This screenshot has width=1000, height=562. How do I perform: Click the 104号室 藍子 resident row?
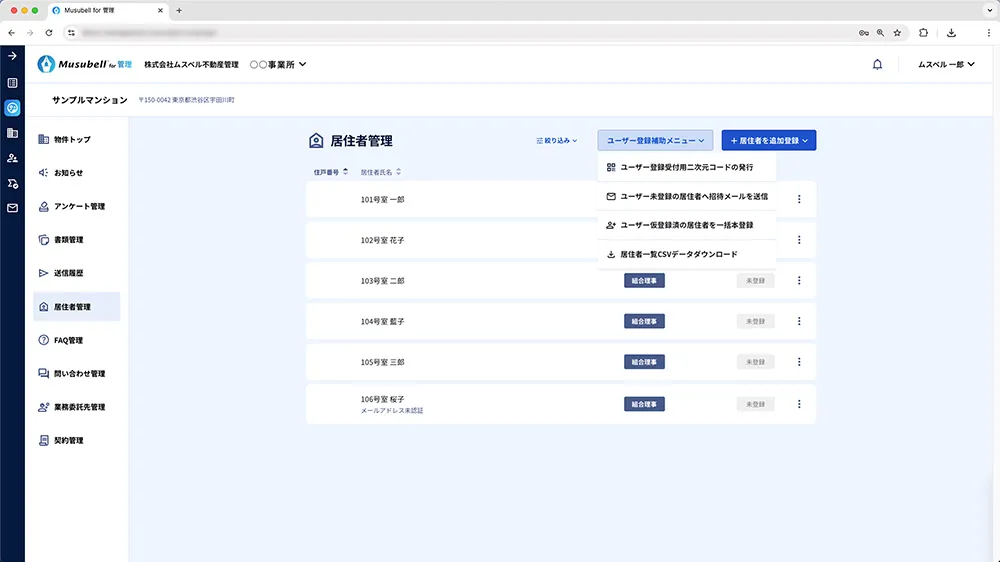(x=460, y=322)
